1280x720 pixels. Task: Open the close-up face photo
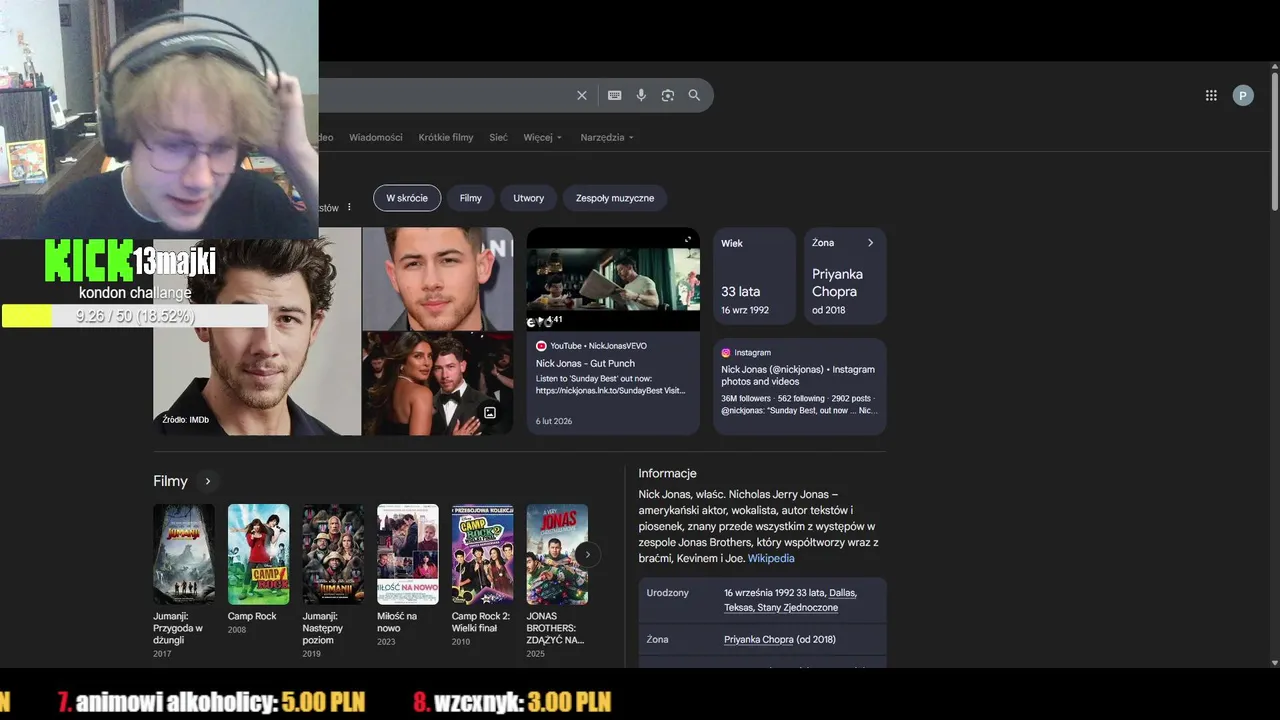438,279
